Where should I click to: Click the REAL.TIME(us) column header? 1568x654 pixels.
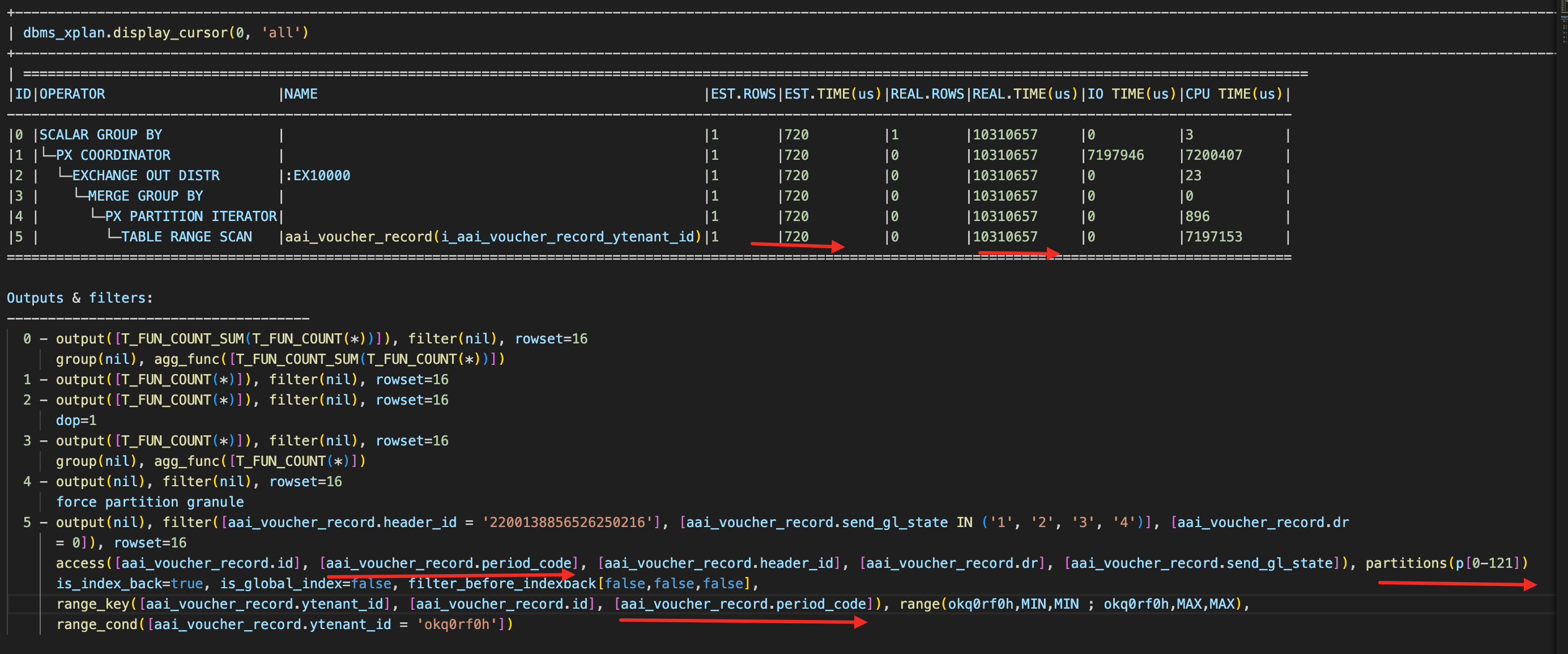click(x=1025, y=94)
